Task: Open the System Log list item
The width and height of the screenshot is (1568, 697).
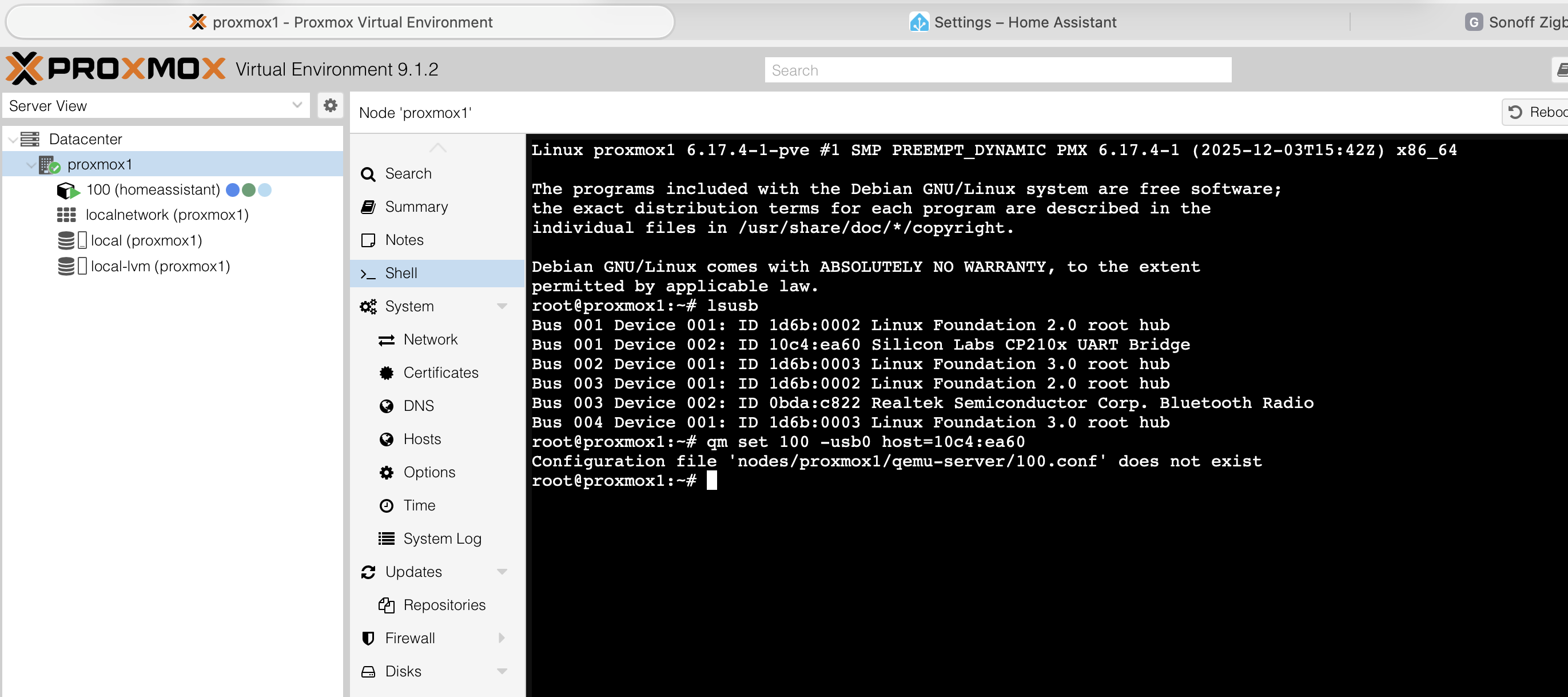Action: point(441,538)
